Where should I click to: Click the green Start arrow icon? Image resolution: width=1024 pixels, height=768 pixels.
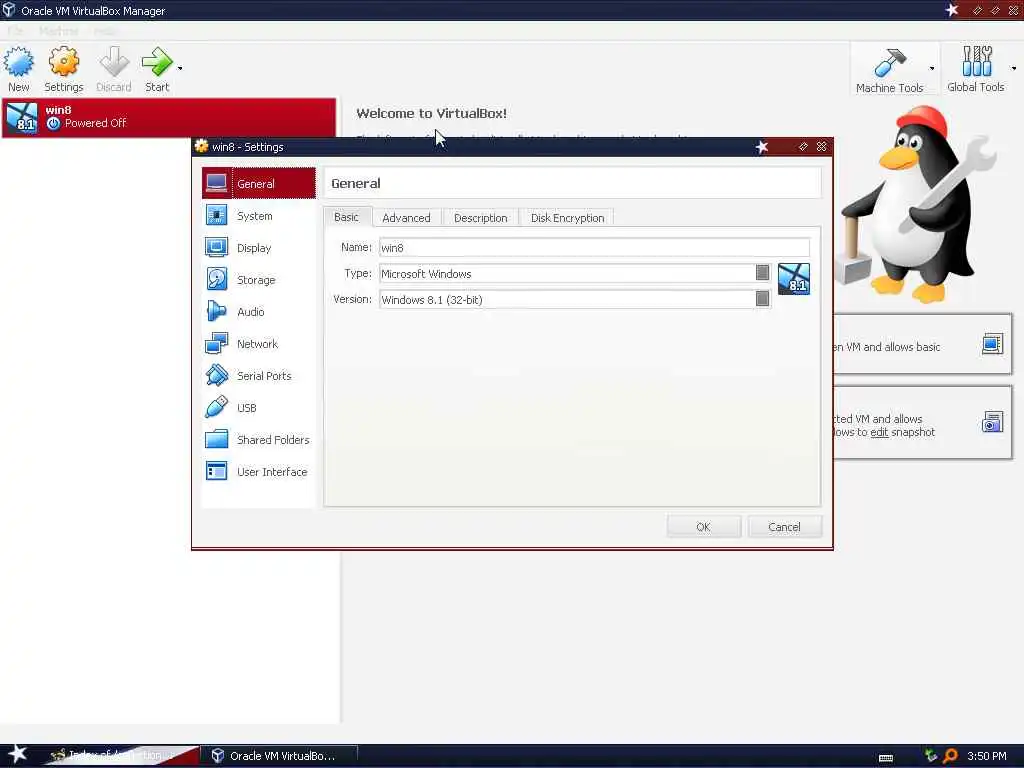(157, 62)
